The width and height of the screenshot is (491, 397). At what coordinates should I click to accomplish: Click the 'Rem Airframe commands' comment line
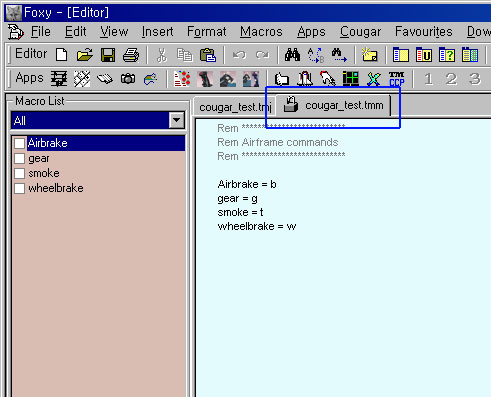pos(278,142)
